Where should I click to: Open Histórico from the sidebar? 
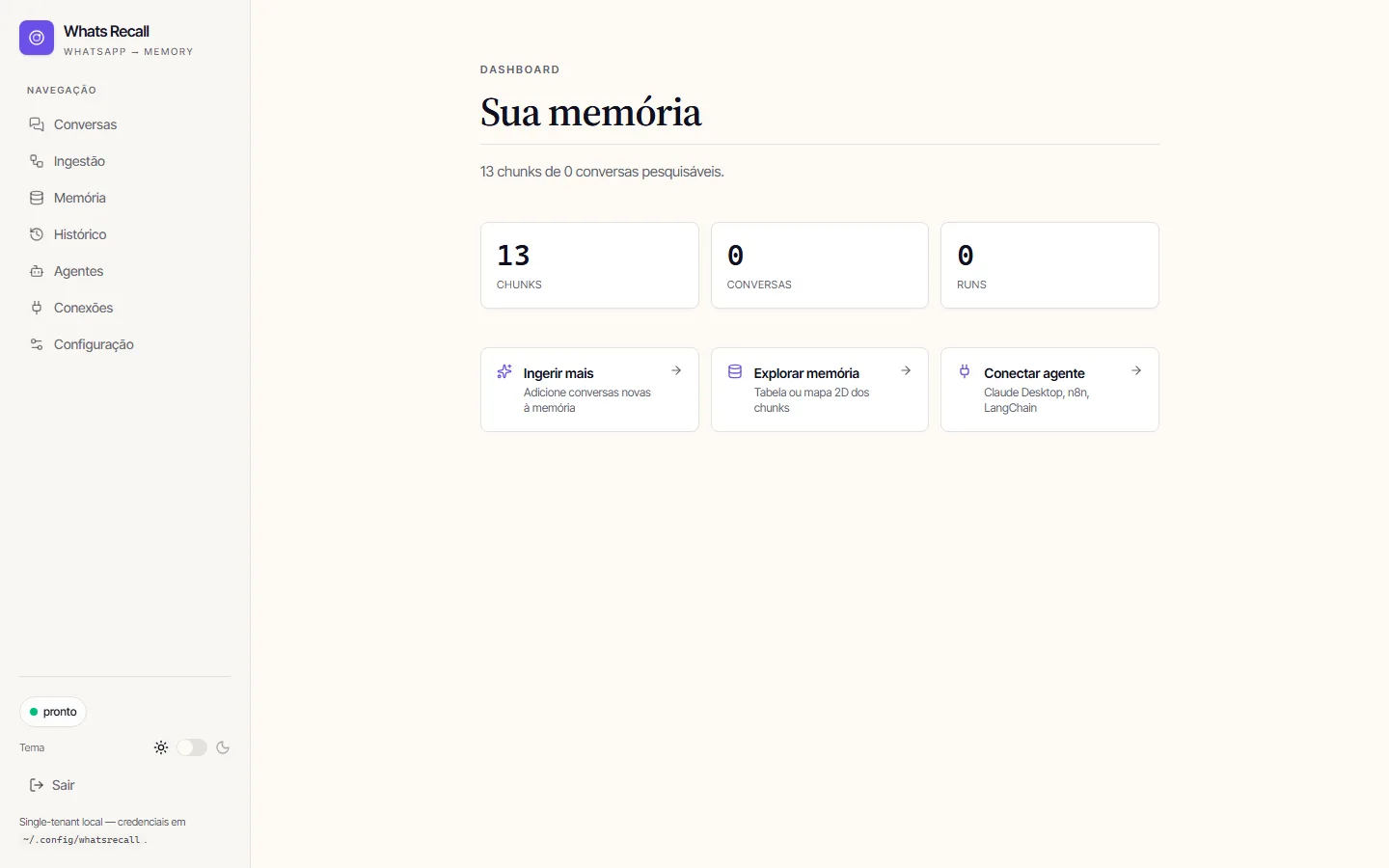pos(125,234)
